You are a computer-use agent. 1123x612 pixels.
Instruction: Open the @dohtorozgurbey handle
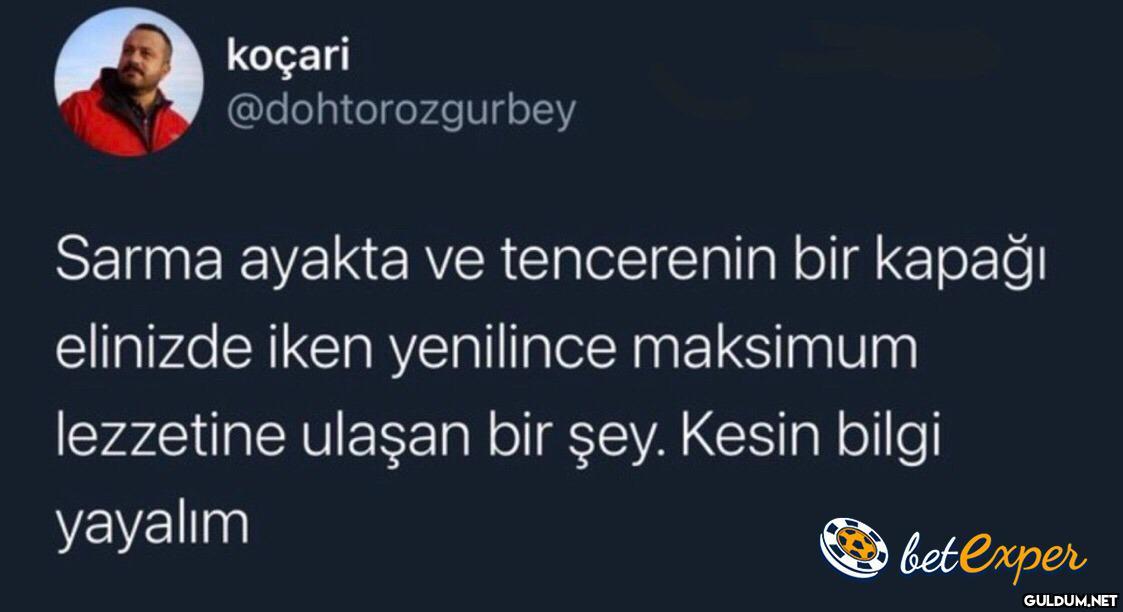tap(401, 112)
